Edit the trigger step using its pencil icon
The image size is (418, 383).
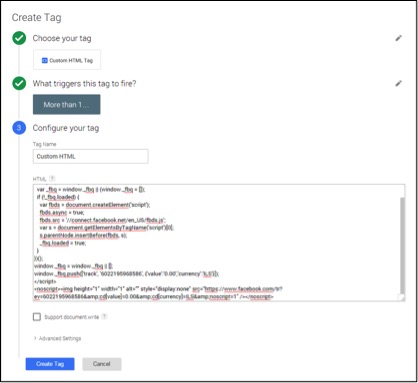coord(398,83)
